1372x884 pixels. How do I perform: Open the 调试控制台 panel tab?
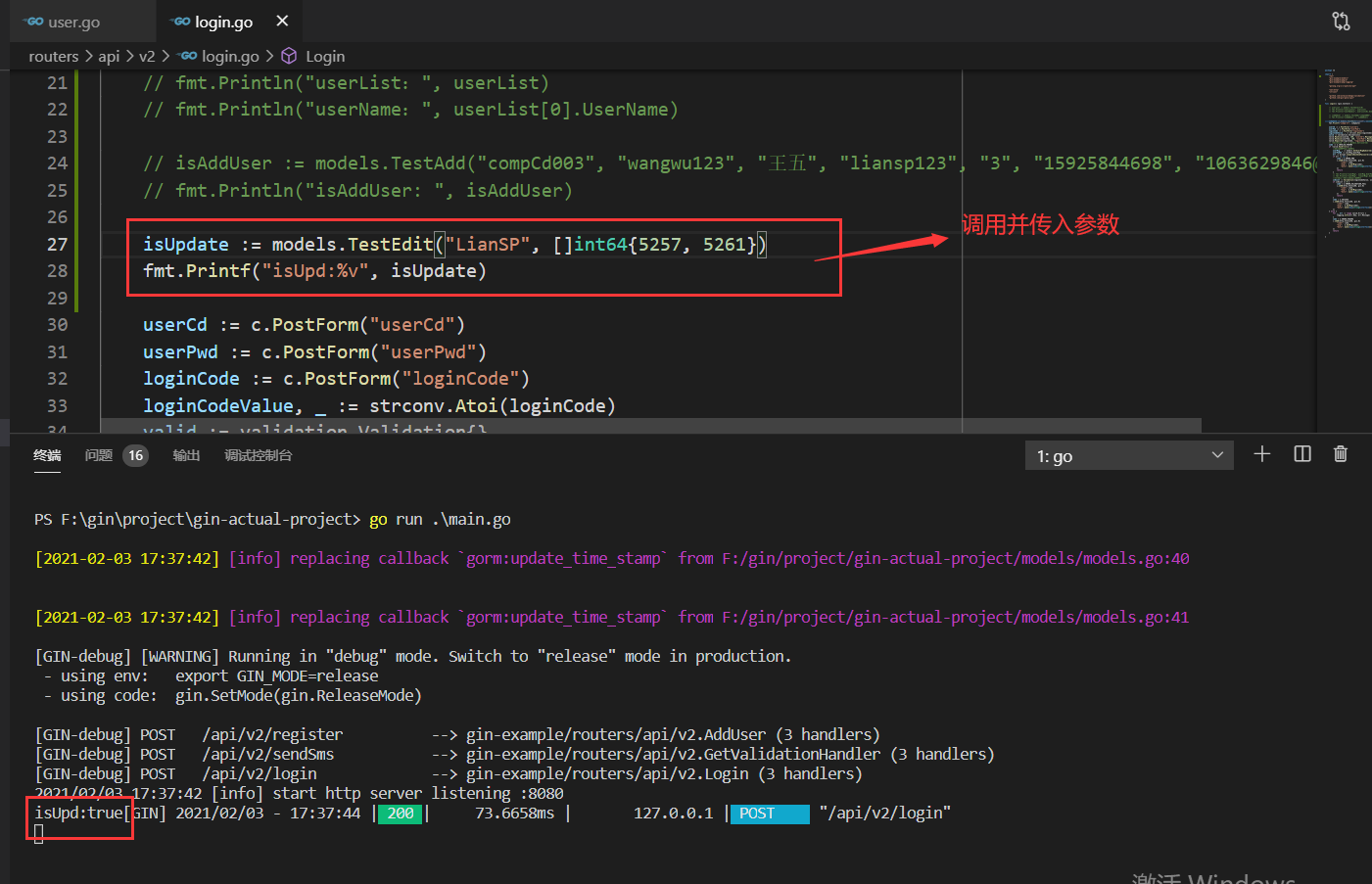[258, 454]
